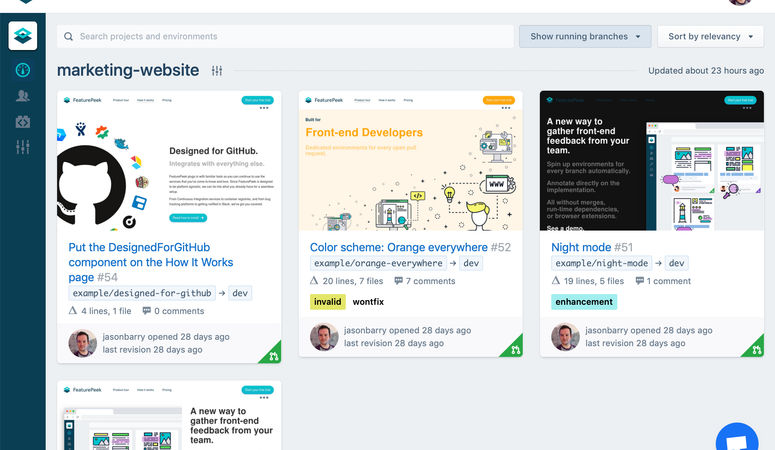
Task: Open the DesignedForGitHub pull request #54 title
Action: click(151, 262)
